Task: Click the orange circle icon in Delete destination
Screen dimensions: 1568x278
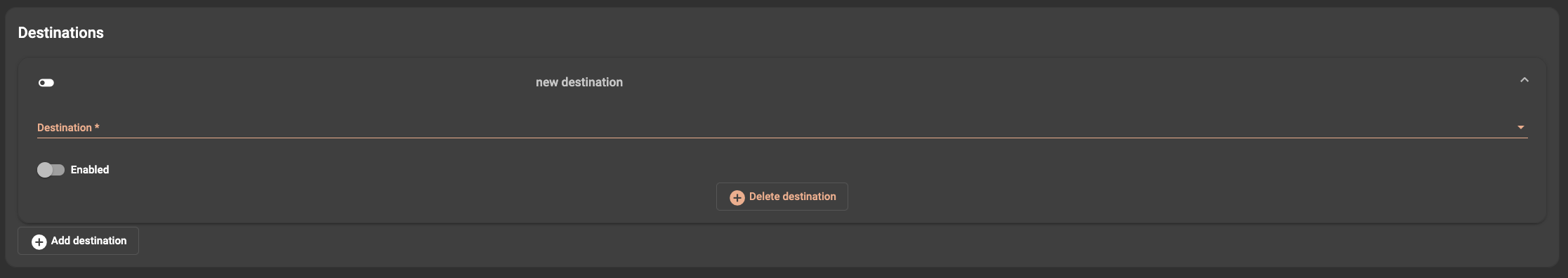Action: [x=737, y=197]
